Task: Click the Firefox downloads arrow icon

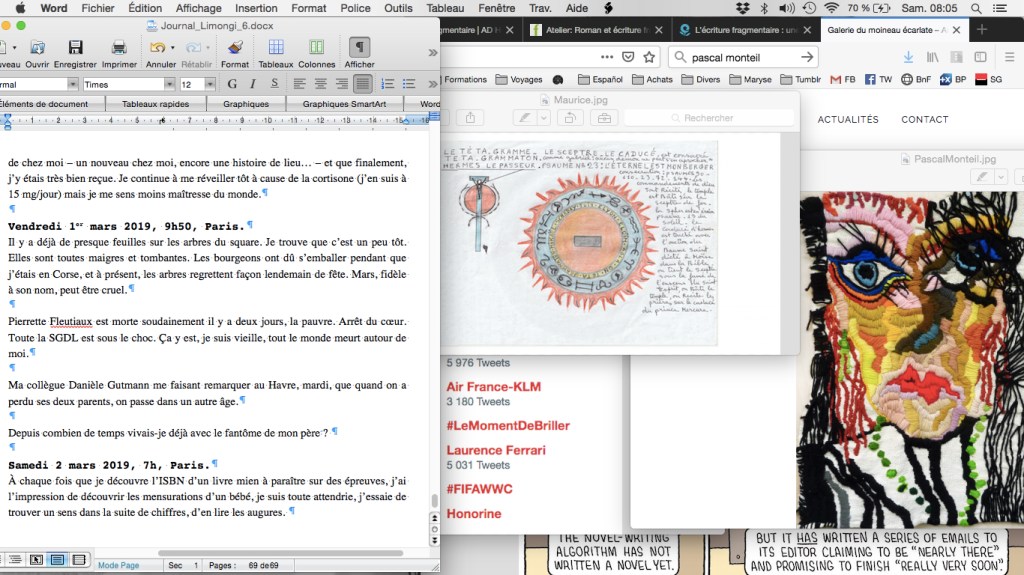Action: 908,57
